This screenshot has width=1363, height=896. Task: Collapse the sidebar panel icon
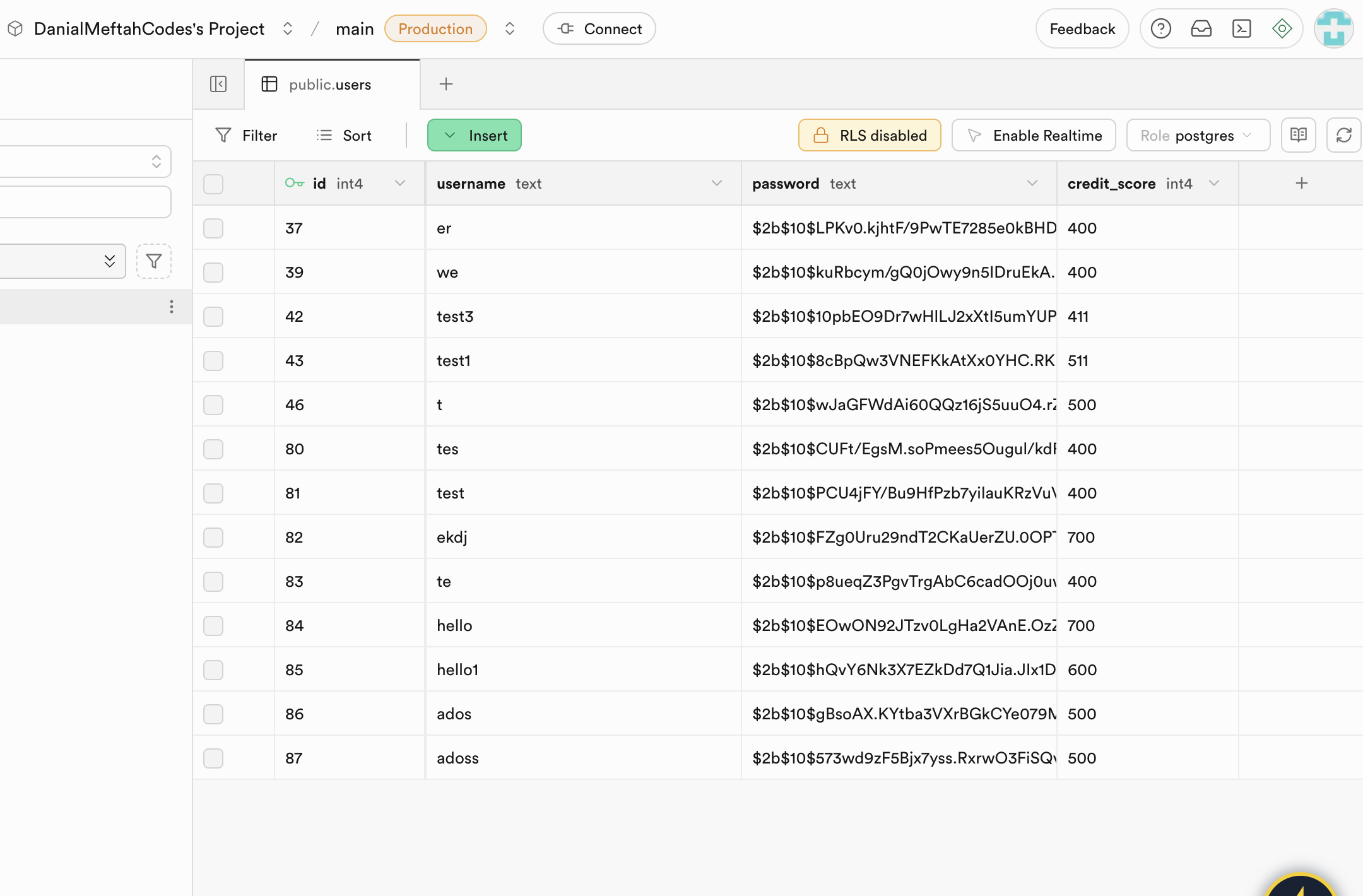coord(218,84)
